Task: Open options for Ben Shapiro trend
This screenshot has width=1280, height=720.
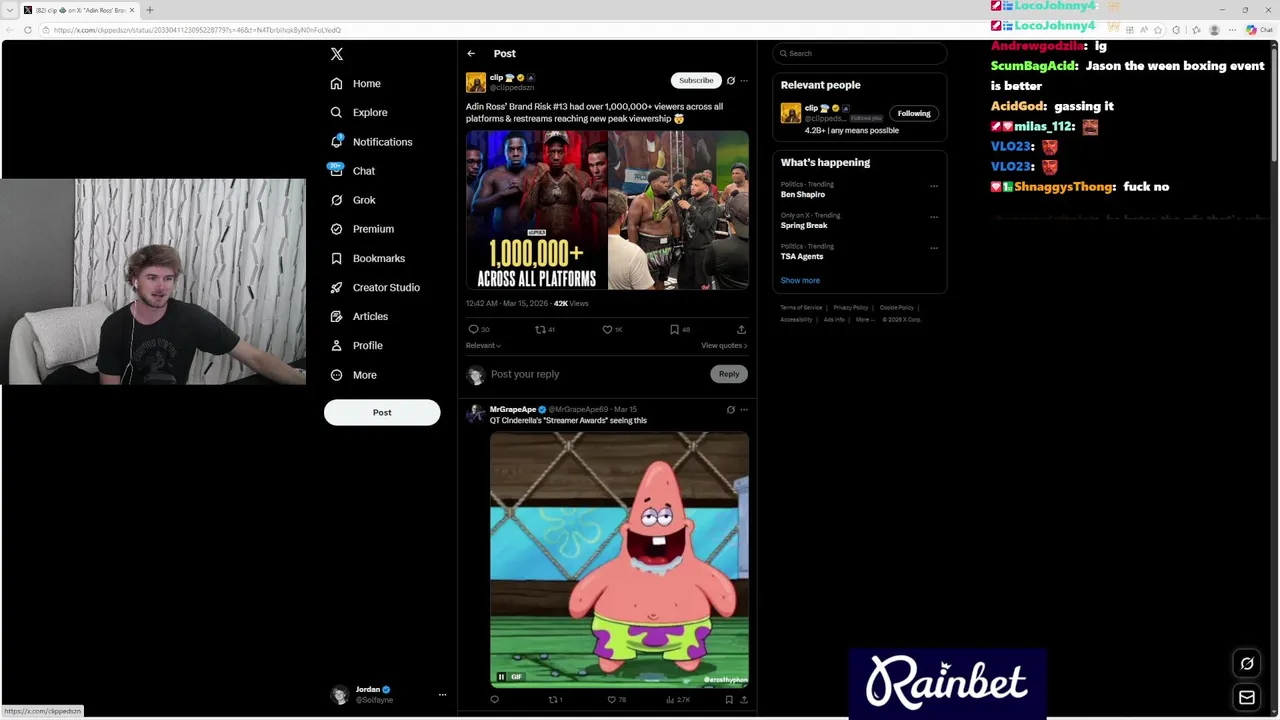Action: [934, 186]
